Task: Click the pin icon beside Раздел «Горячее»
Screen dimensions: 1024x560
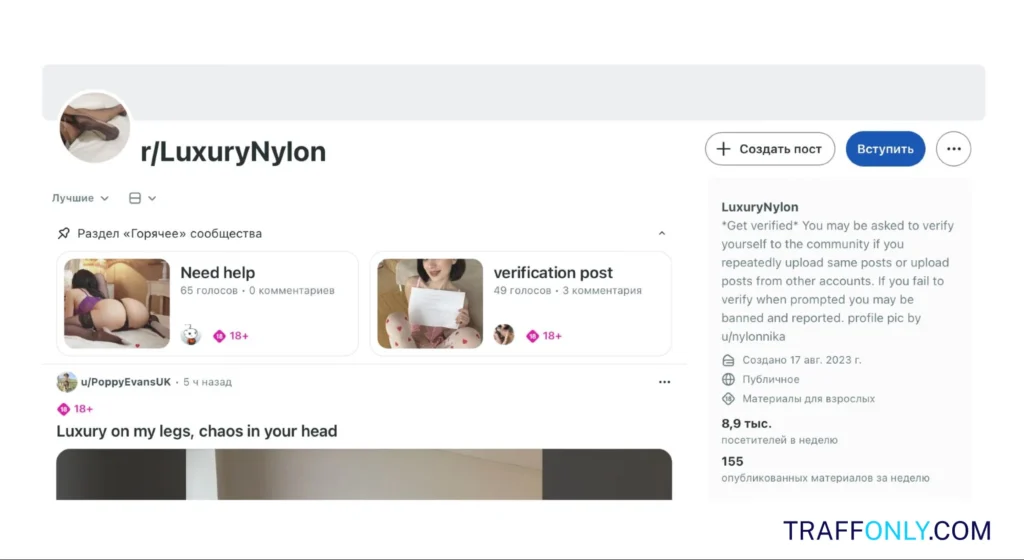Action: (64, 234)
